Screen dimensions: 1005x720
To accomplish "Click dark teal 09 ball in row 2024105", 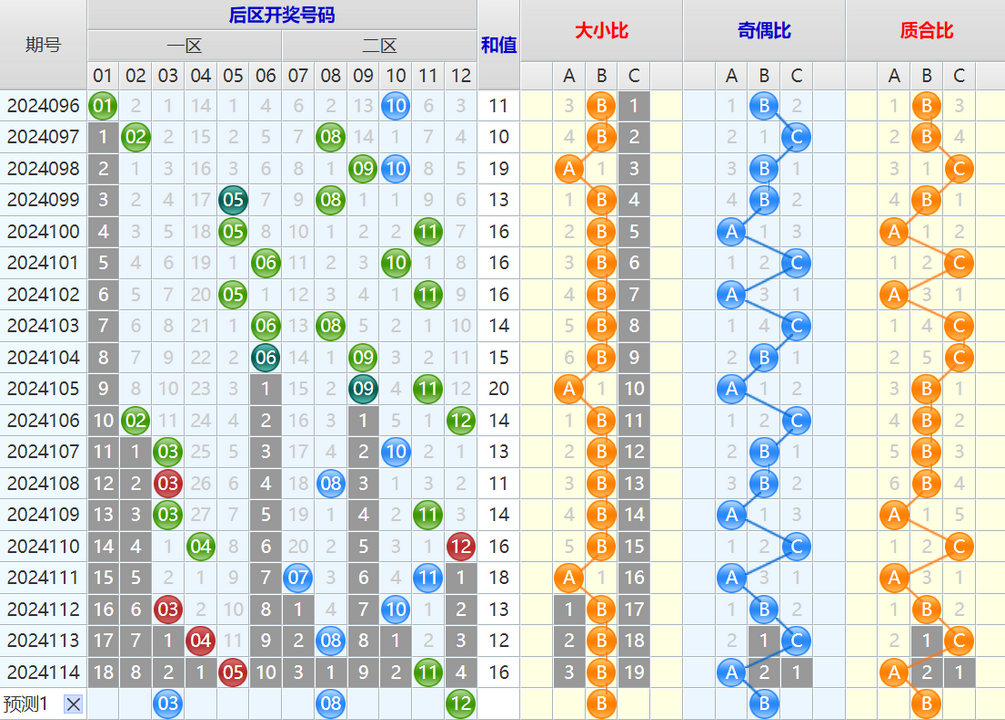I will (x=363, y=389).
